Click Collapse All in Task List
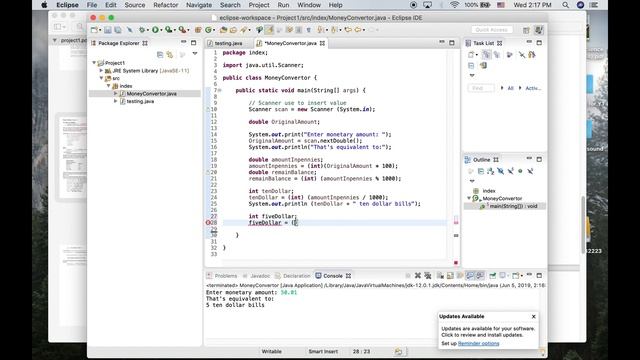The height and width of the screenshot is (360, 640). coord(471,65)
